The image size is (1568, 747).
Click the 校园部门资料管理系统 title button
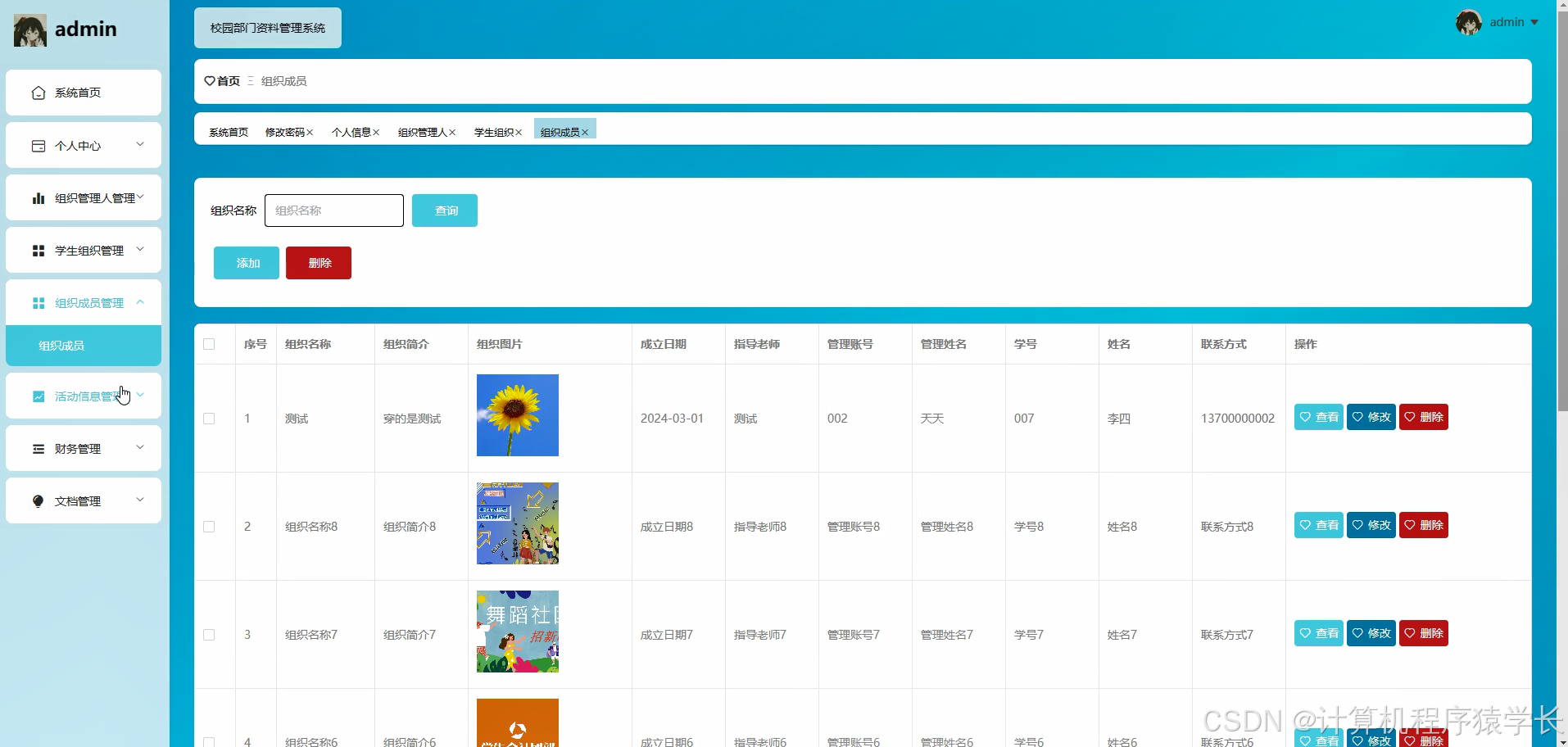click(268, 28)
